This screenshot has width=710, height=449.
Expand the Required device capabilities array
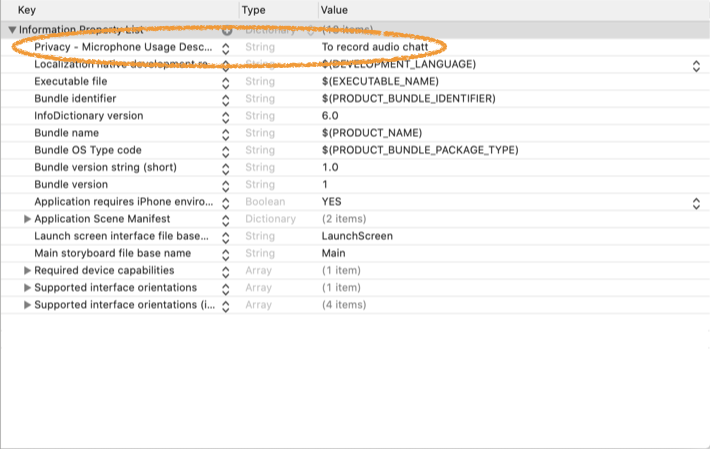pyautogui.click(x=28, y=270)
